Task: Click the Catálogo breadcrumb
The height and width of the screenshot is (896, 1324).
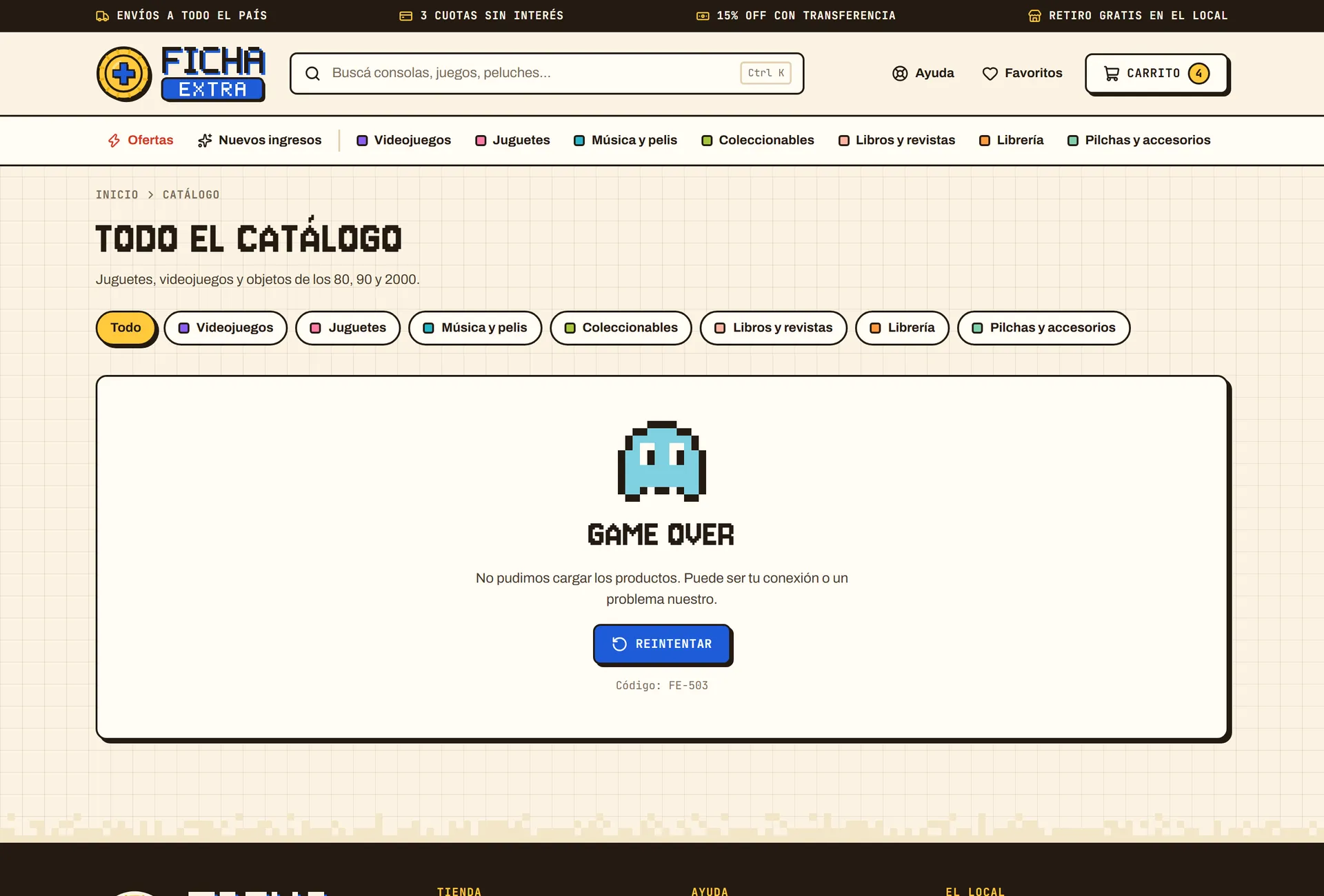Action: (191, 195)
